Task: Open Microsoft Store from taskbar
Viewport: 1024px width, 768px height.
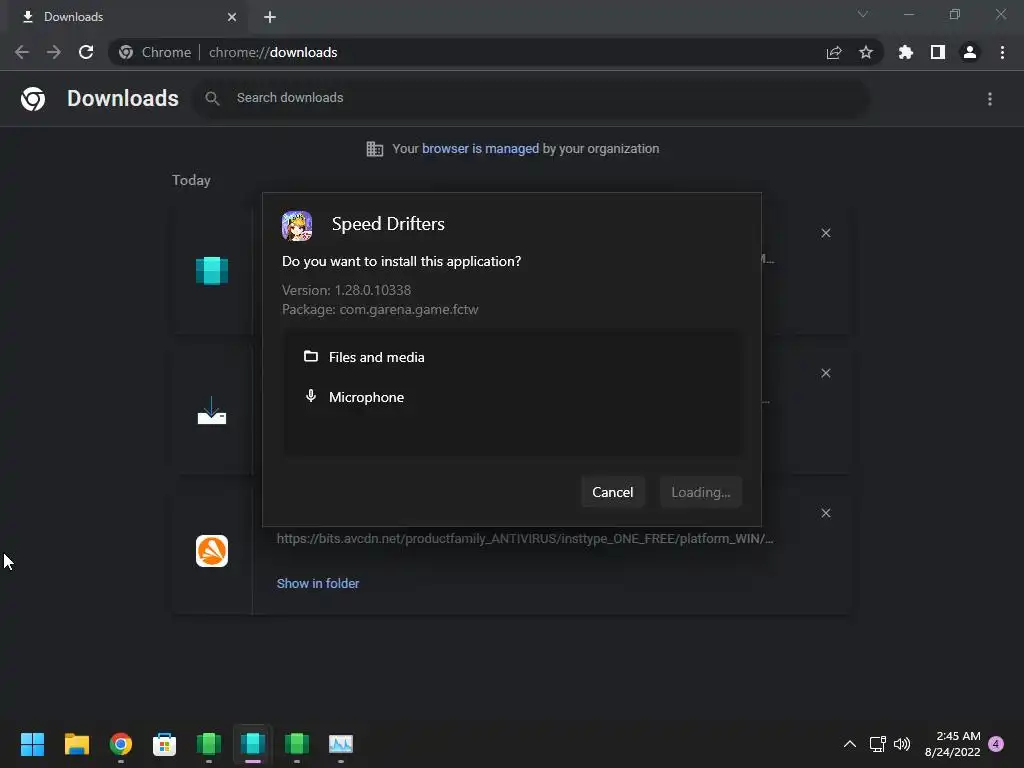Action: [x=165, y=744]
